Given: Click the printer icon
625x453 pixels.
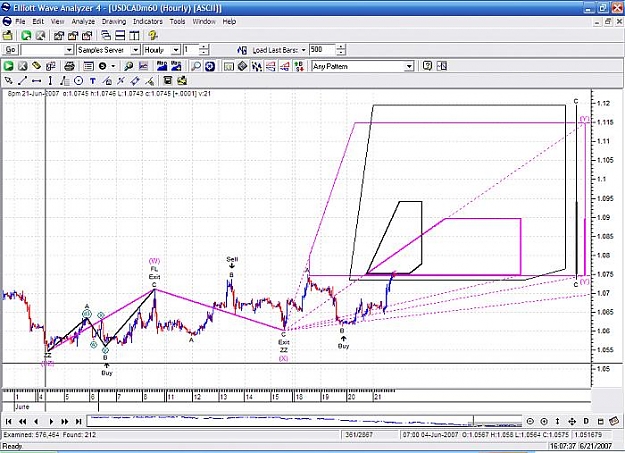Looking at the screenshot, I should 69,66.
